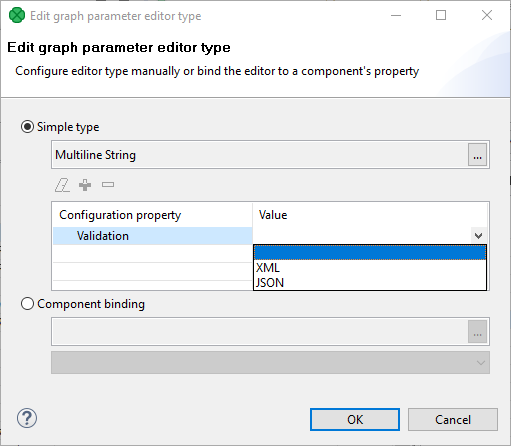Click the Multiline String type field

[260, 155]
